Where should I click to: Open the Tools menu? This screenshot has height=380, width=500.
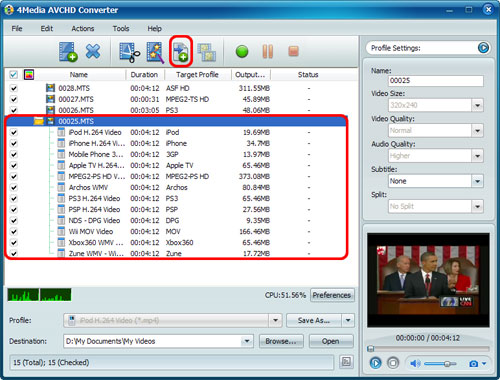coord(121,28)
